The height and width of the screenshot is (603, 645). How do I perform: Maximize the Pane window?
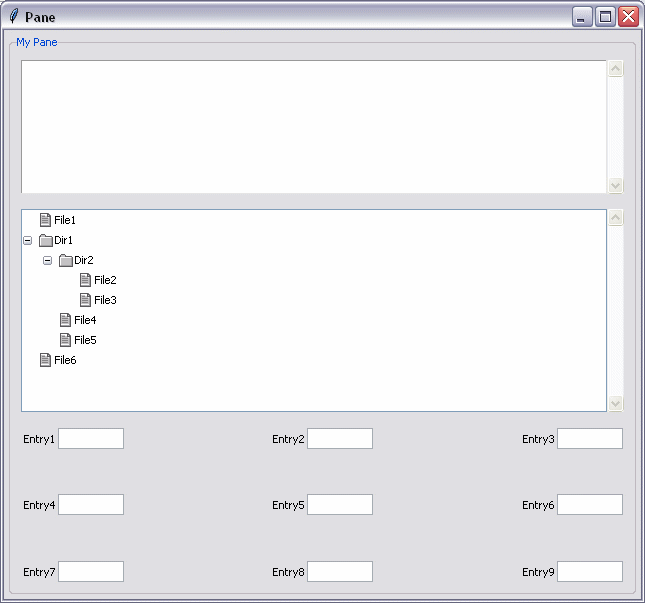point(605,16)
